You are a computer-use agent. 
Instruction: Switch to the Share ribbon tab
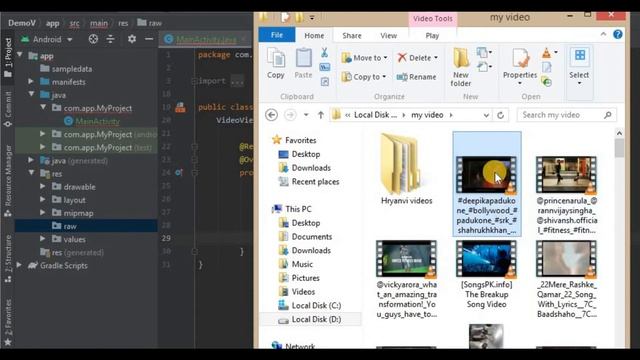(352, 36)
